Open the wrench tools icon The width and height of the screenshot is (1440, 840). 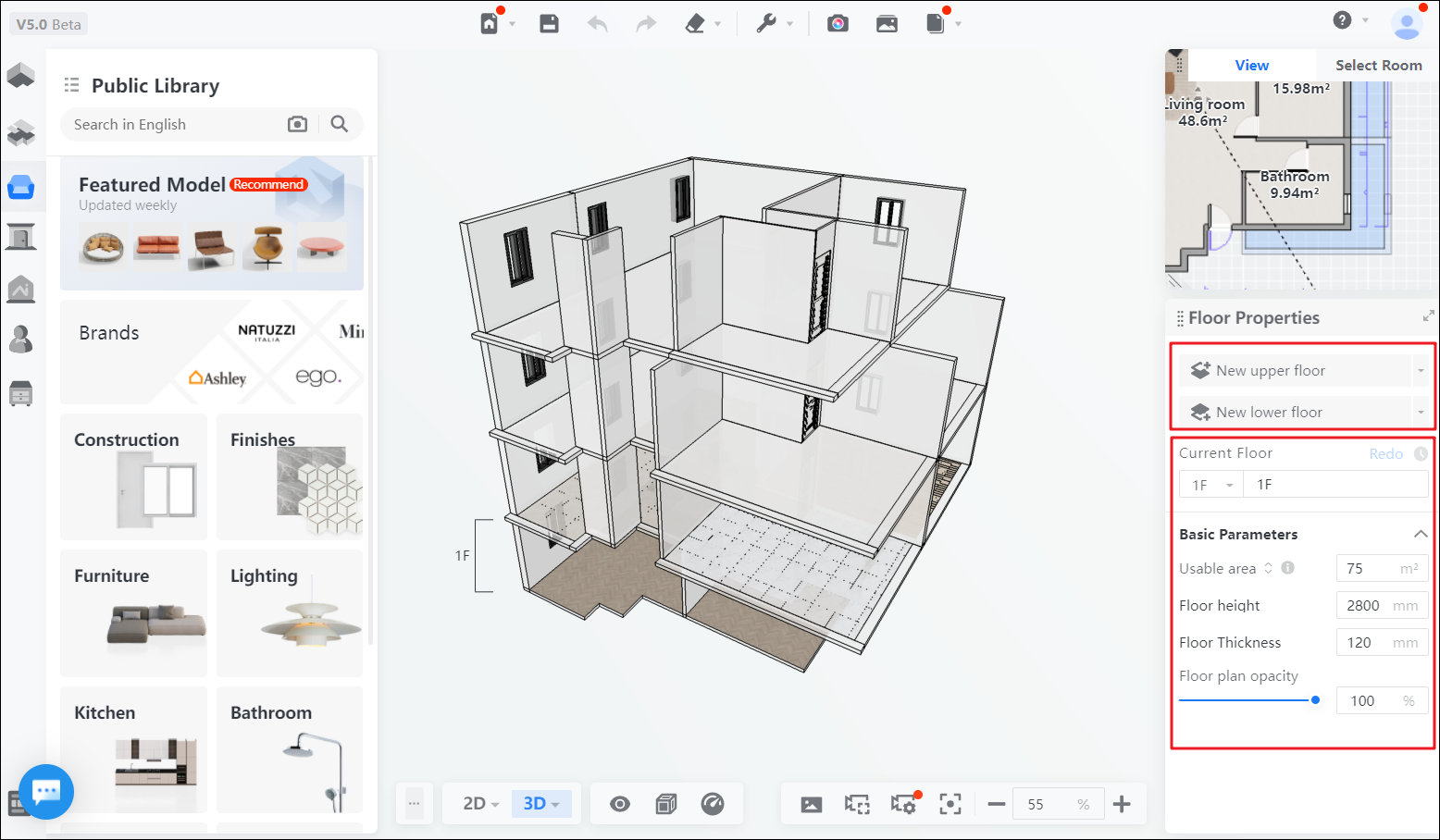[766, 23]
